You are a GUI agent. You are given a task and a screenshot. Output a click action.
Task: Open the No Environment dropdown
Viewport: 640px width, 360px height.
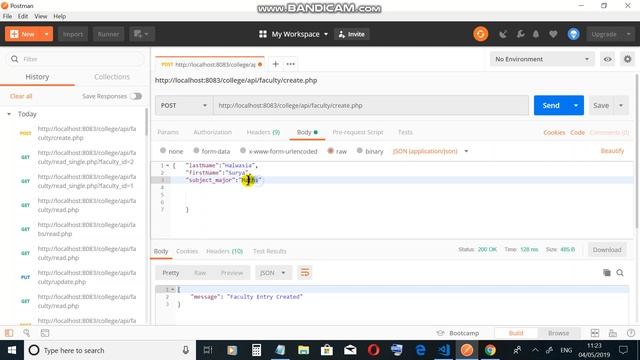click(542, 59)
